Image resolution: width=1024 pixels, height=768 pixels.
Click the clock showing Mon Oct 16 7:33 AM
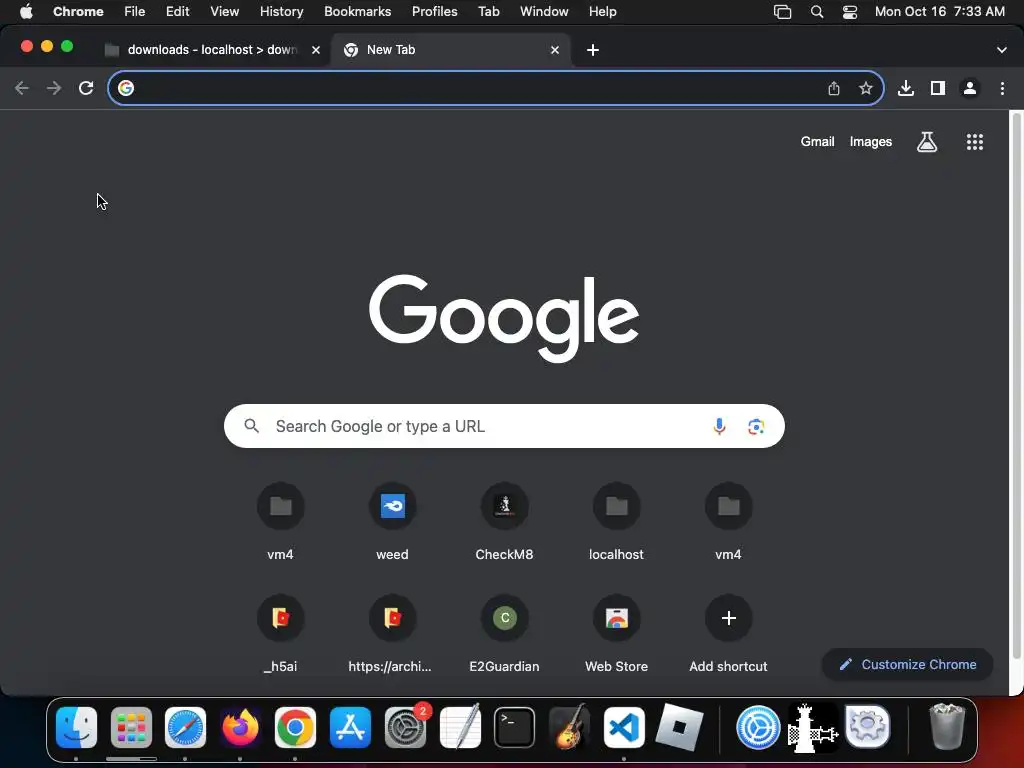click(x=939, y=12)
